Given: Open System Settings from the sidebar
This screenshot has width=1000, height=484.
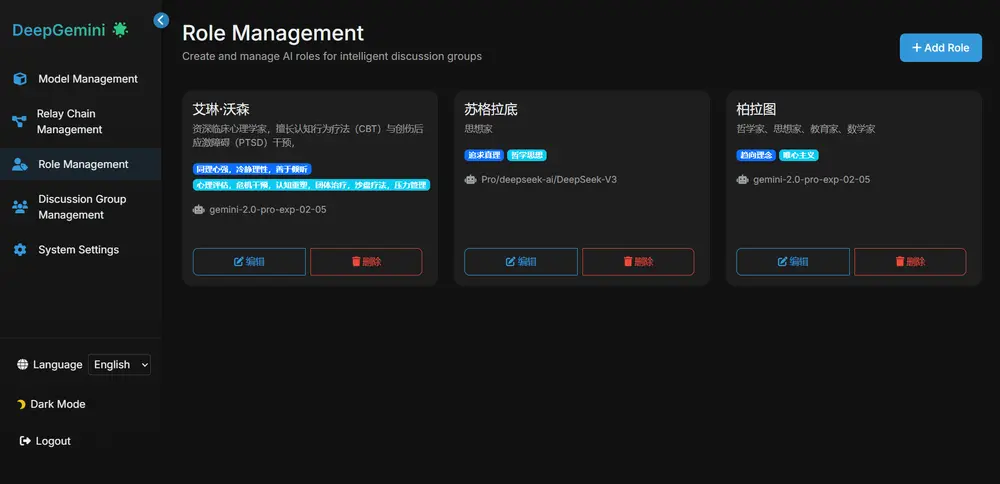Looking at the screenshot, I should pos(78,250).
